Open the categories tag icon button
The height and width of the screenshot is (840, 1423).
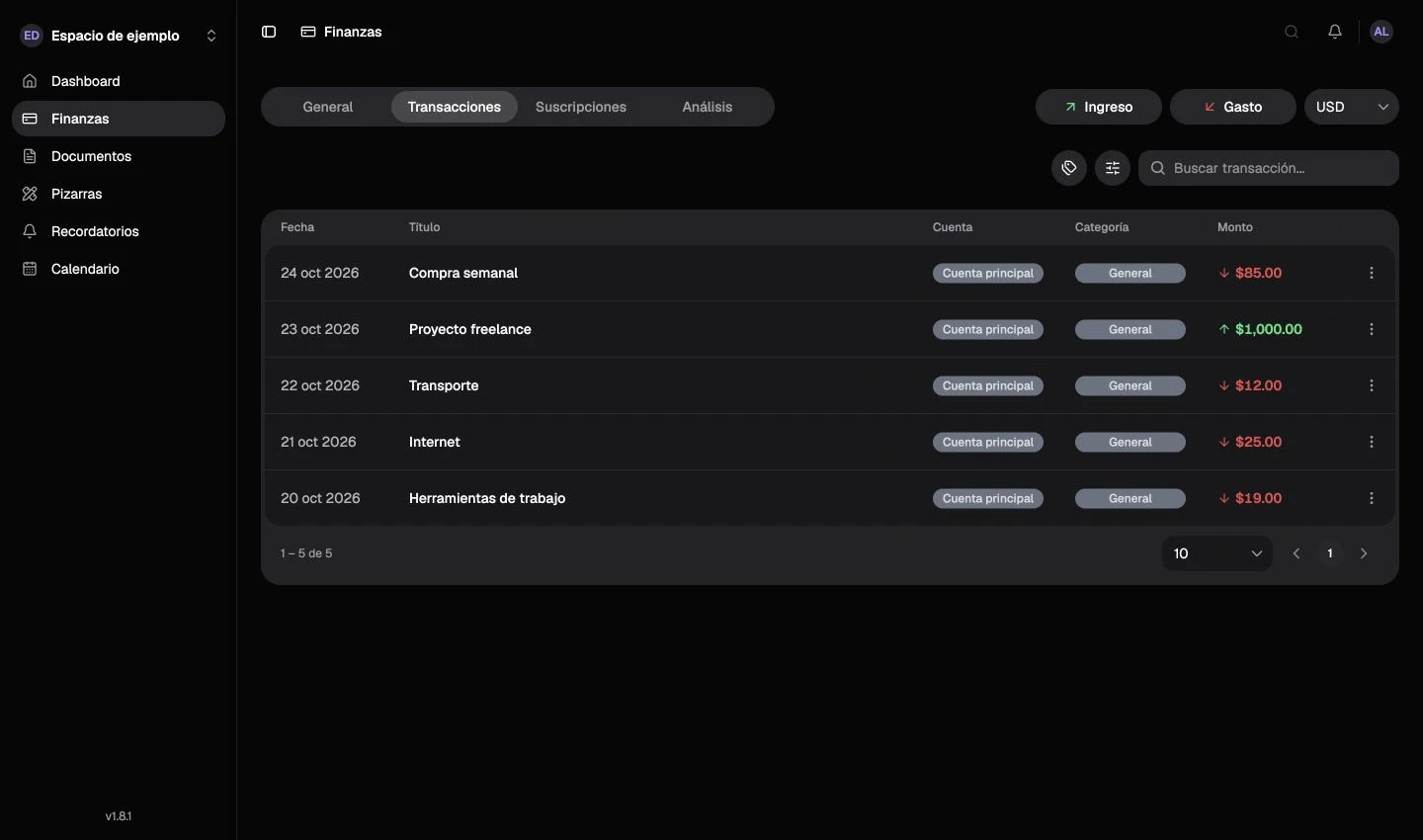tap(1069, 168)
